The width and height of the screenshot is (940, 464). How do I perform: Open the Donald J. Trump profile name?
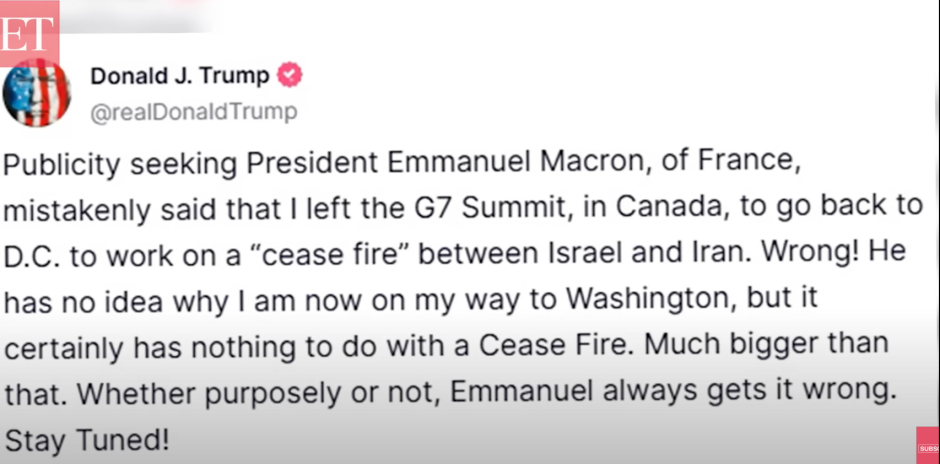click(x=180, y=76)
